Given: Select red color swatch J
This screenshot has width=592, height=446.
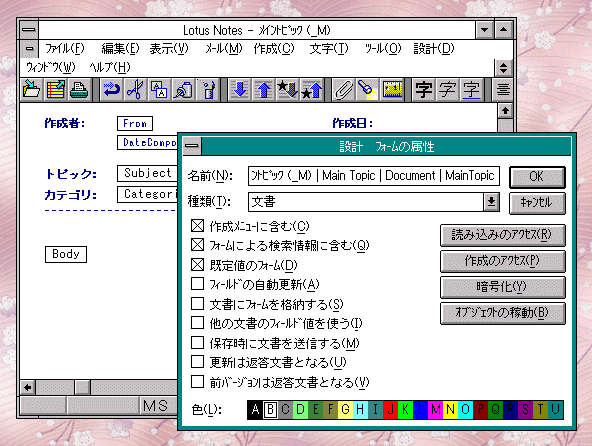Looking at the screenshot, I should [x=391, y=410].
